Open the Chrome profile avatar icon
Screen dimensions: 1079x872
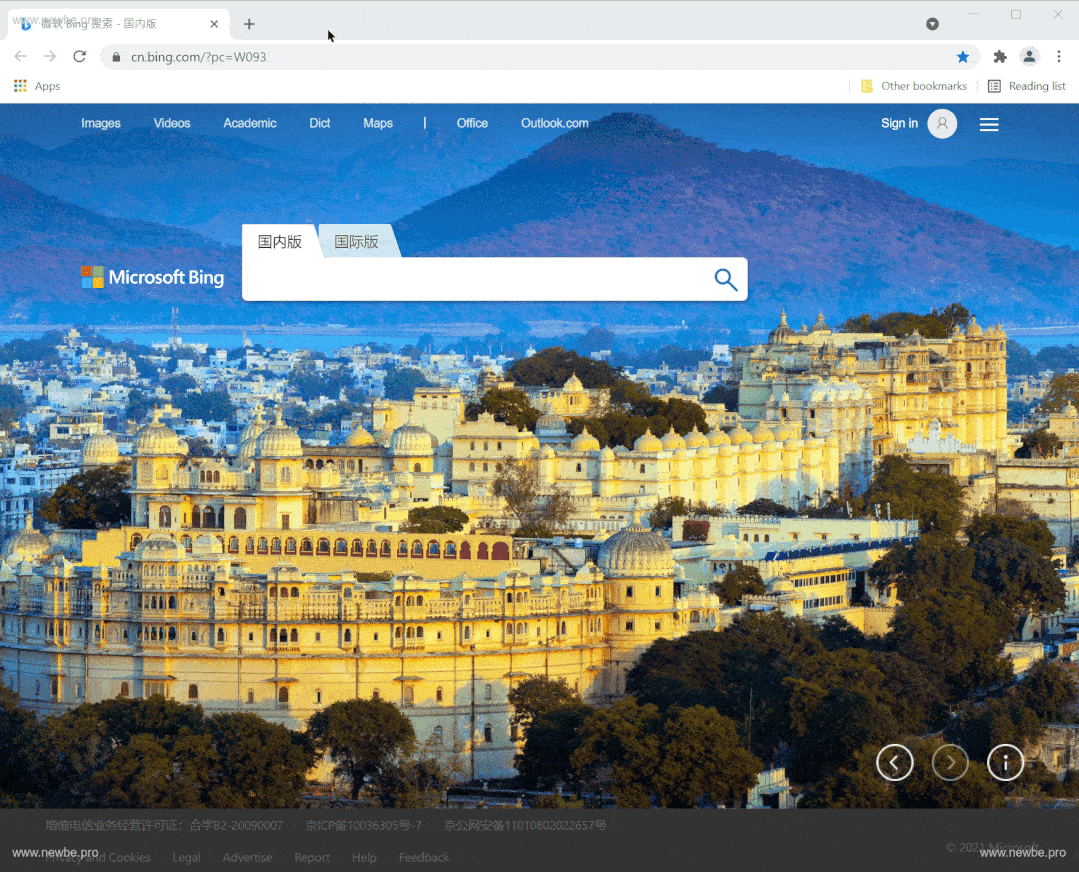pos(1029,57)
